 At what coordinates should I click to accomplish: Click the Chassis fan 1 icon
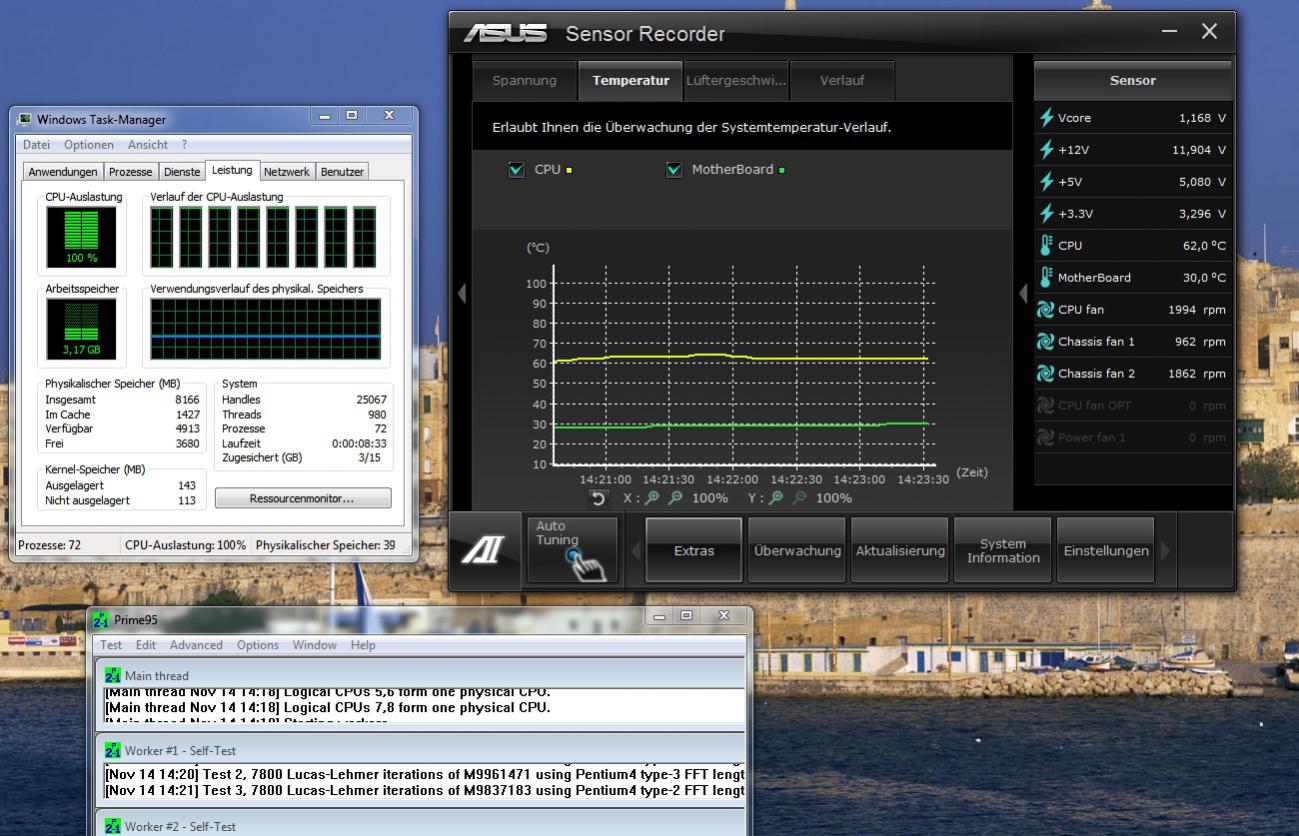tap(1046, 342)
